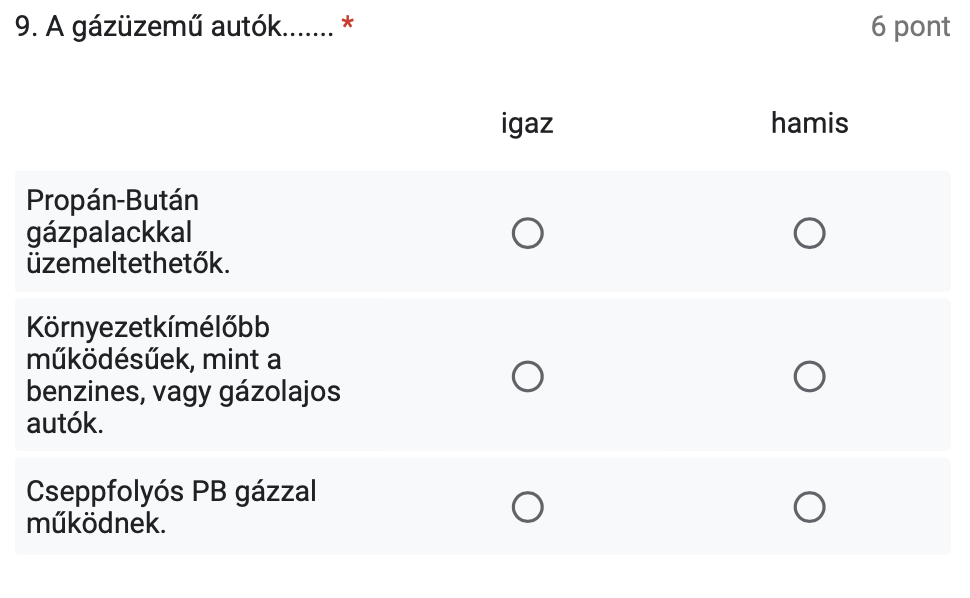Click the 'Propán-Bután' text in first row

tap(113, 201)
